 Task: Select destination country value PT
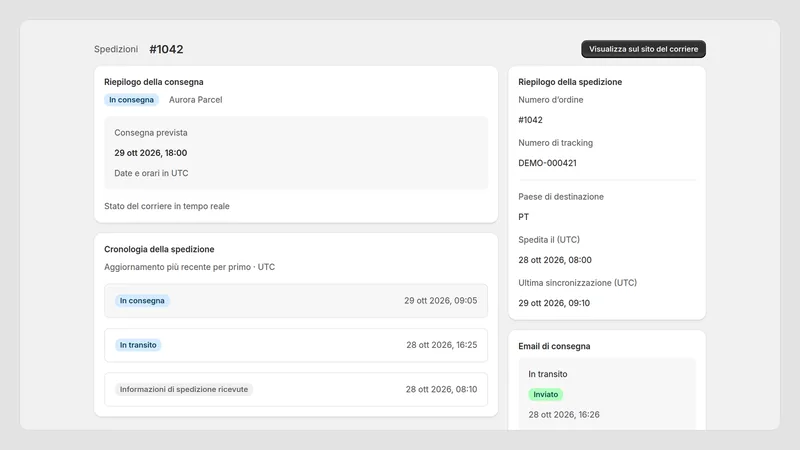click(x=523, y=217)
